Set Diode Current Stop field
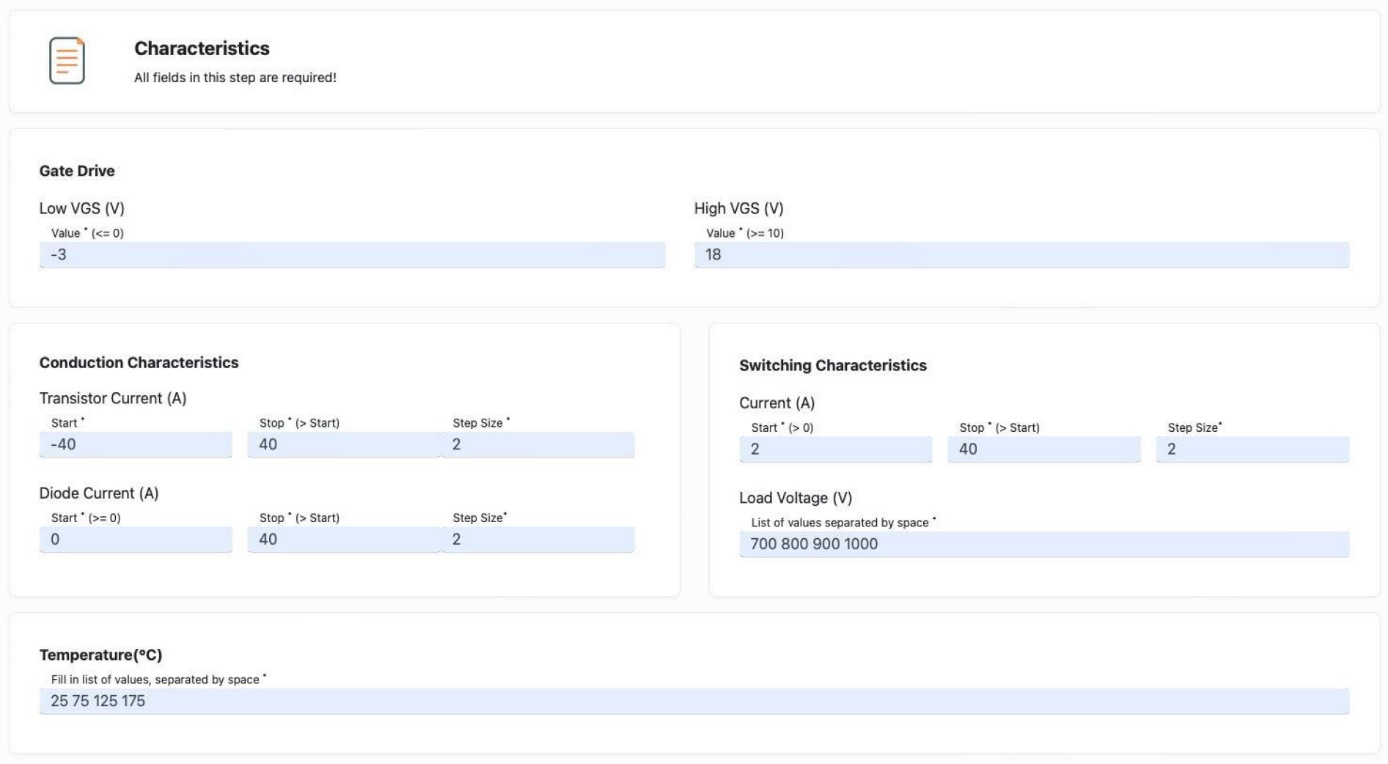Image resolution: width=1388 pixels, height=764 pixels. (343, 540)
